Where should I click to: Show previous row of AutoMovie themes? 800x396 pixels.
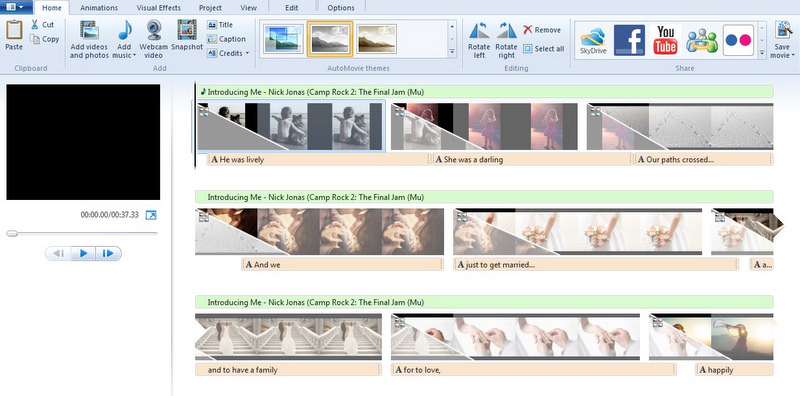point(452,26)
